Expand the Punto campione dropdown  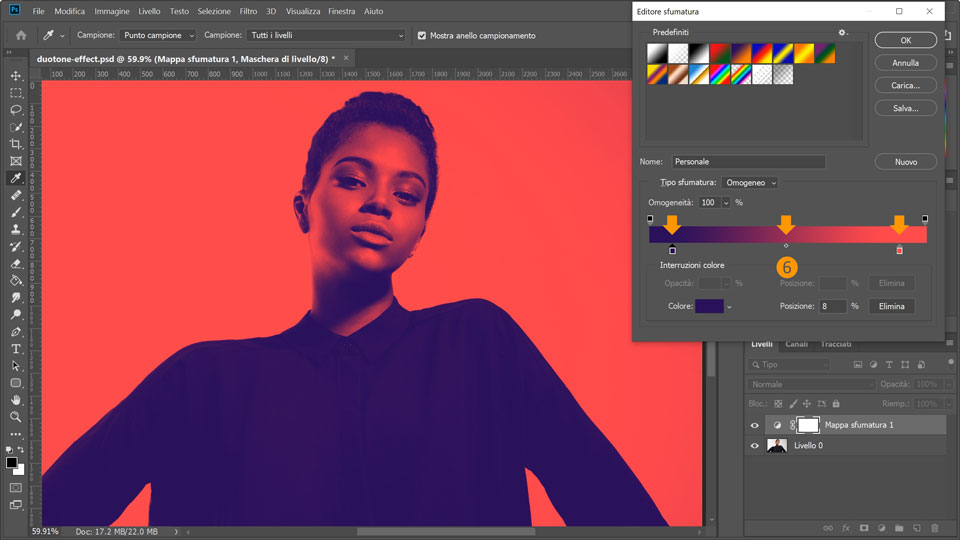(x=158, y=35)
